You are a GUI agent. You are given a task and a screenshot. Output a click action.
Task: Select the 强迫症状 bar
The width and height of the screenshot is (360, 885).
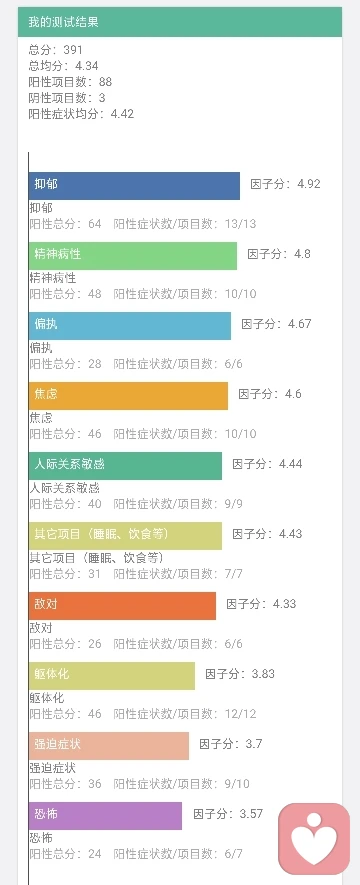click(109, 746)
